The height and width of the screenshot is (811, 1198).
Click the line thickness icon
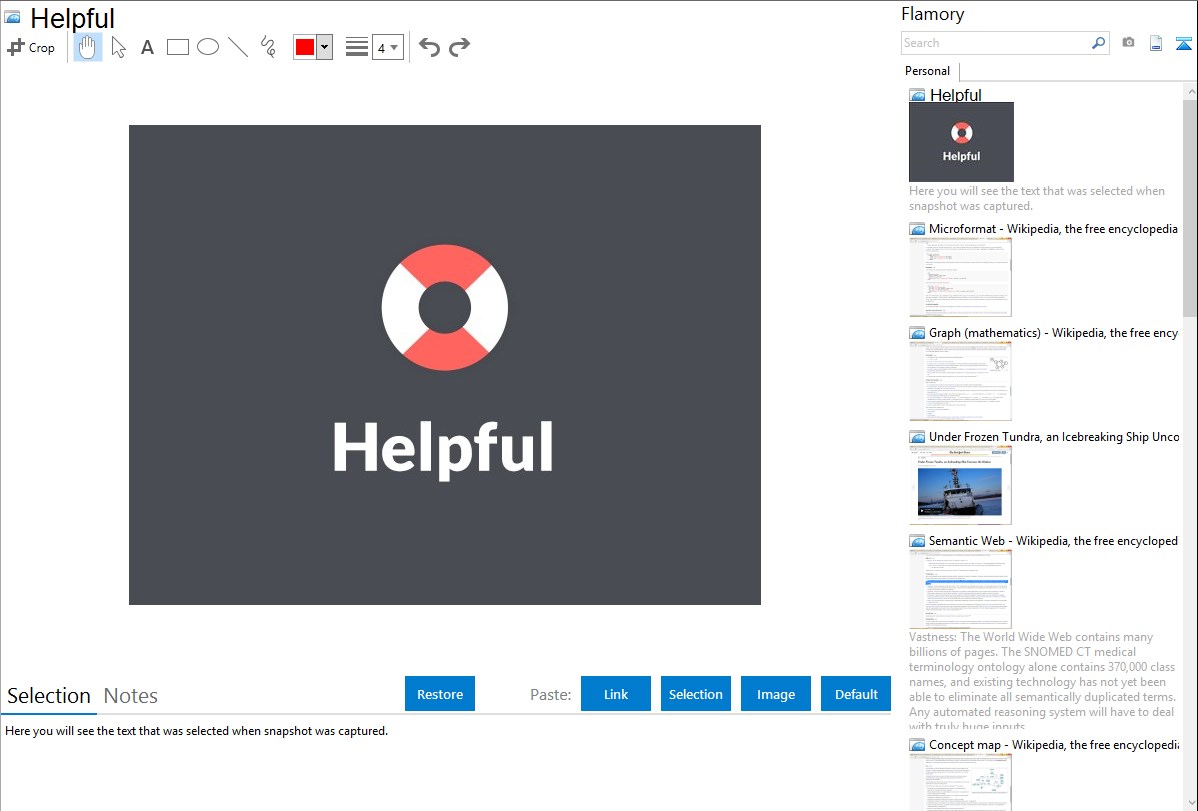(357, 47)
